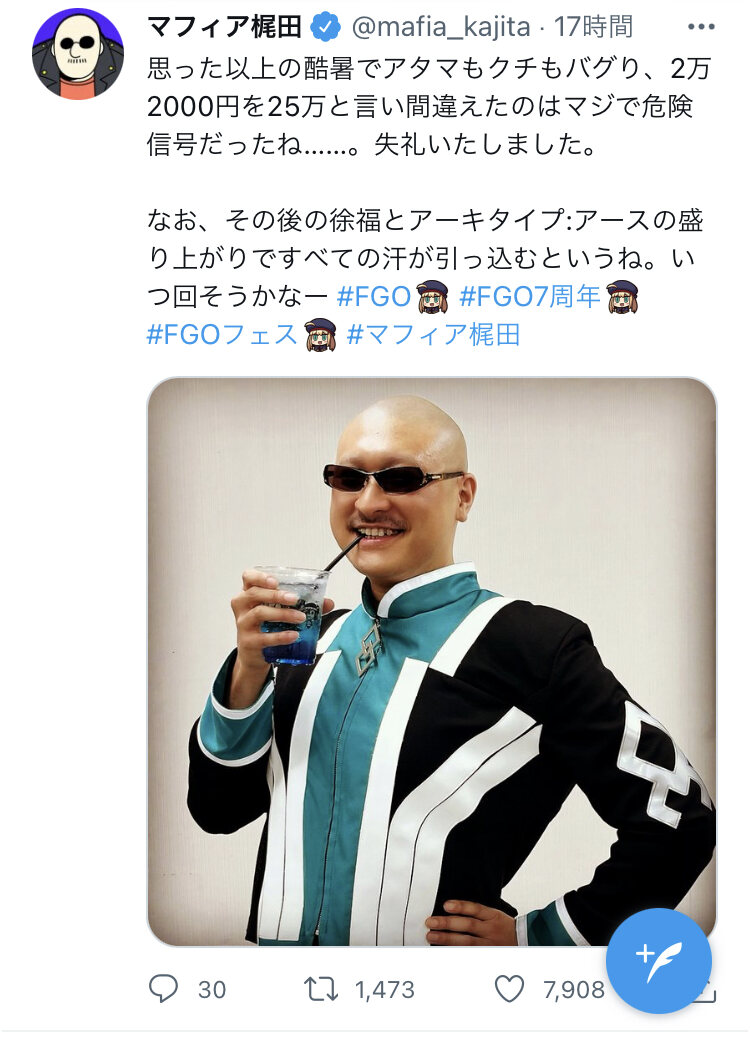Screen dimensions: 750x1041
Task: Click the like count 7,908
Action: tap(573, 990)
